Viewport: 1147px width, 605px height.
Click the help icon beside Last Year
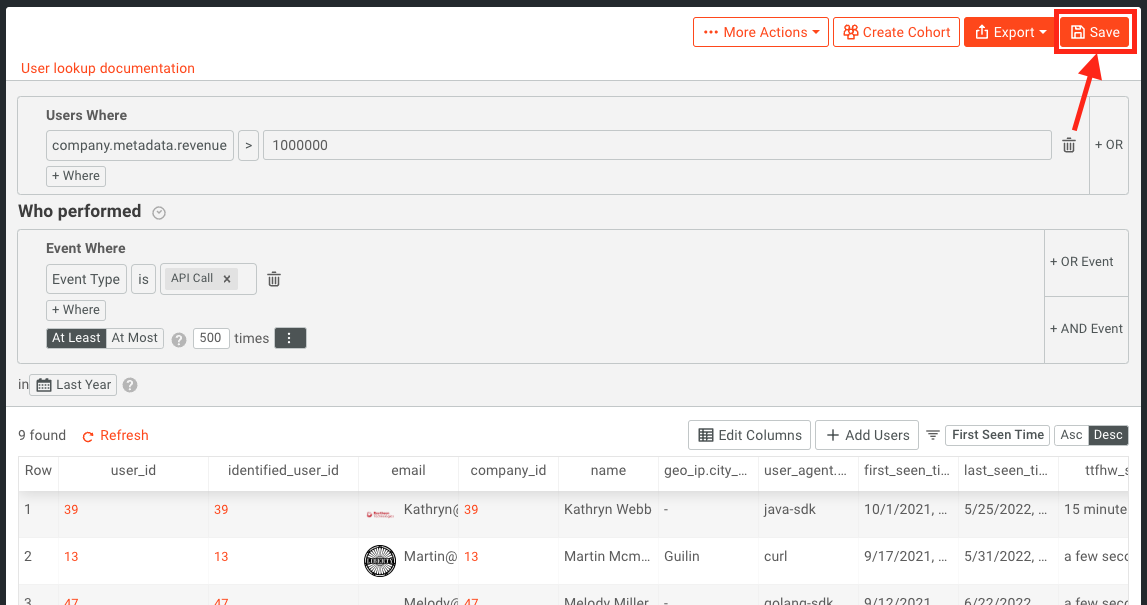[130, 385]
